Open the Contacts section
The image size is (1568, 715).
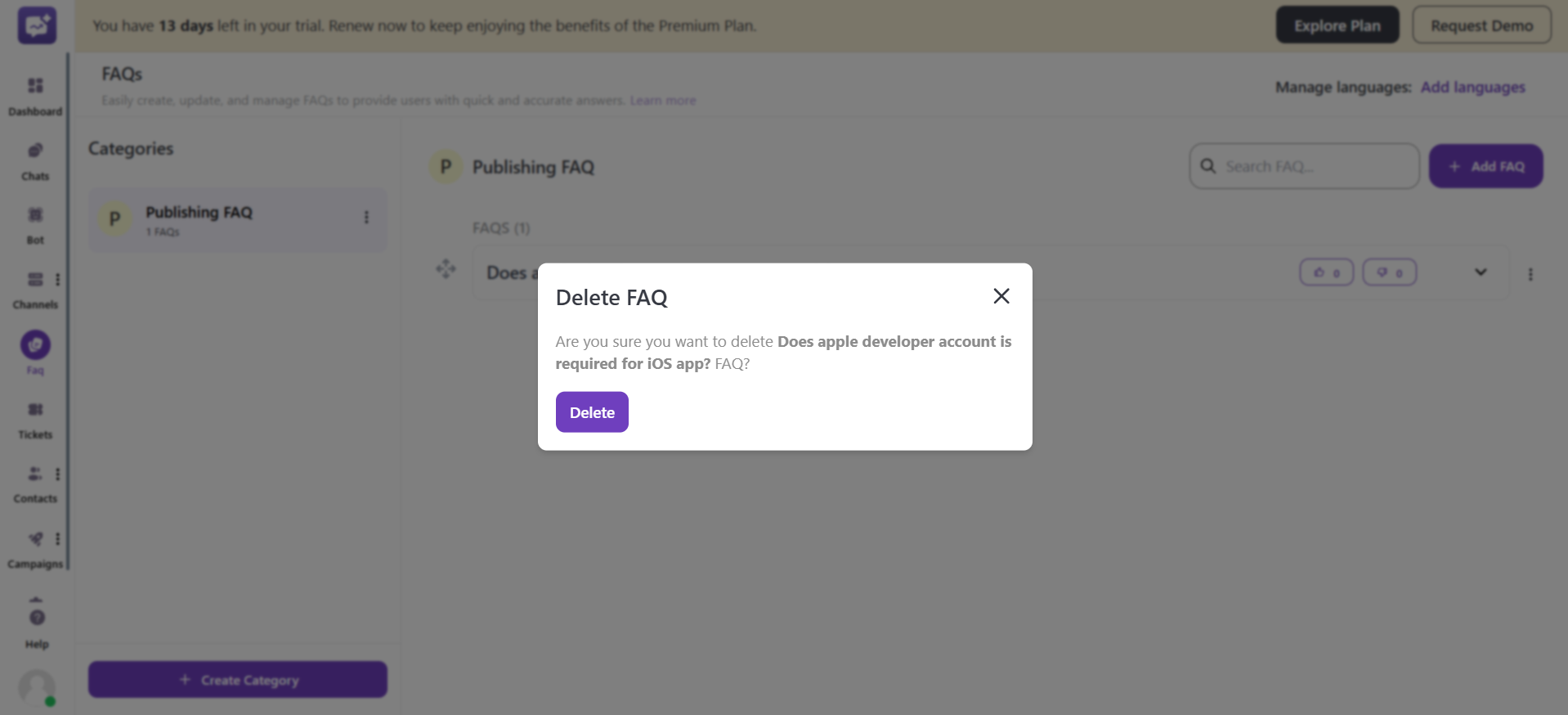click(x=34, y=481)
